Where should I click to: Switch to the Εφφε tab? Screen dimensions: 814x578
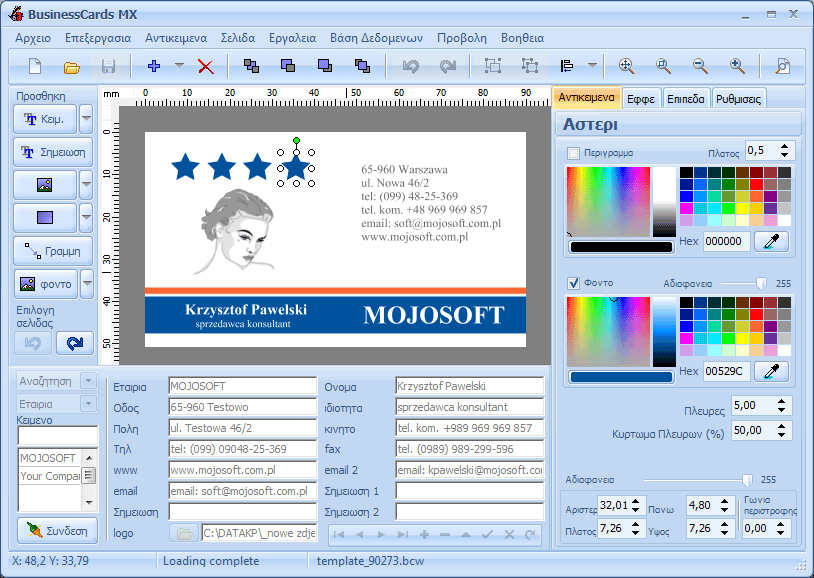[x=641, y=99]
